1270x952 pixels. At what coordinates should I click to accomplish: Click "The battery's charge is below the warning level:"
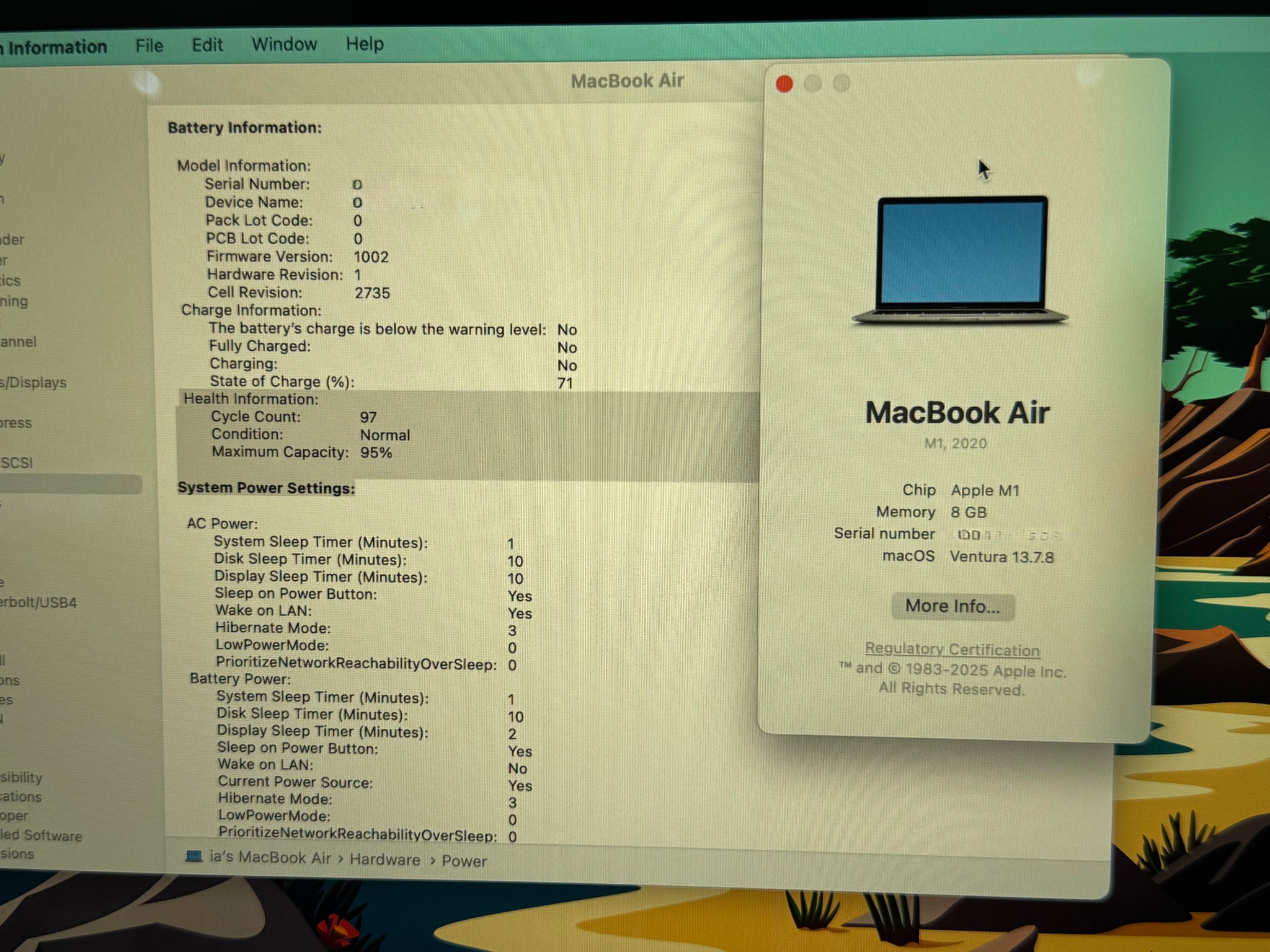(378, 328)
